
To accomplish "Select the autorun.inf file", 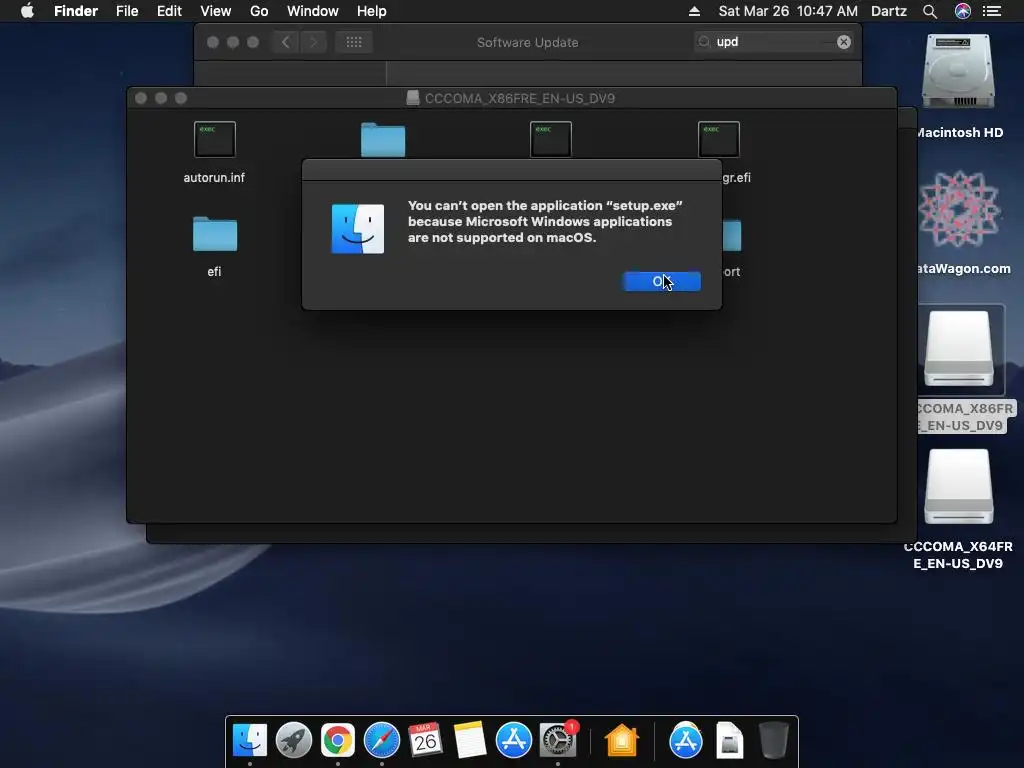I will [x=214, y=153].
